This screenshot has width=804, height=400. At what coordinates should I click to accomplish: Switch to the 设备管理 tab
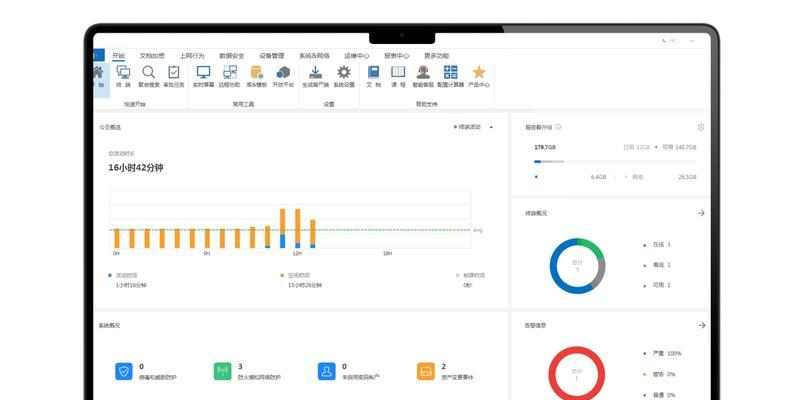[x=271, y=55]
